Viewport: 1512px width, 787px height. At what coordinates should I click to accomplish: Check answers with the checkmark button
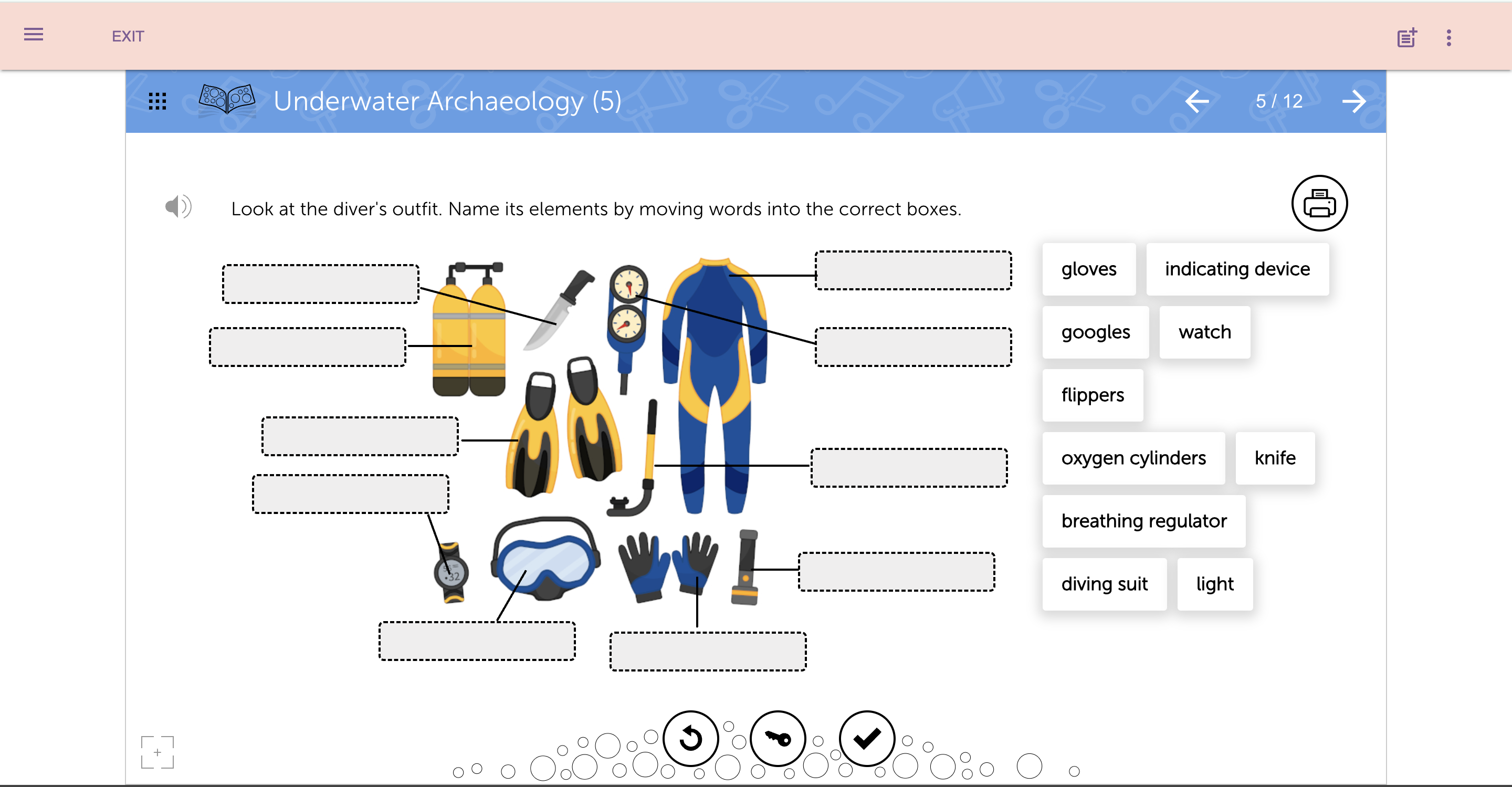coord(866,738)
